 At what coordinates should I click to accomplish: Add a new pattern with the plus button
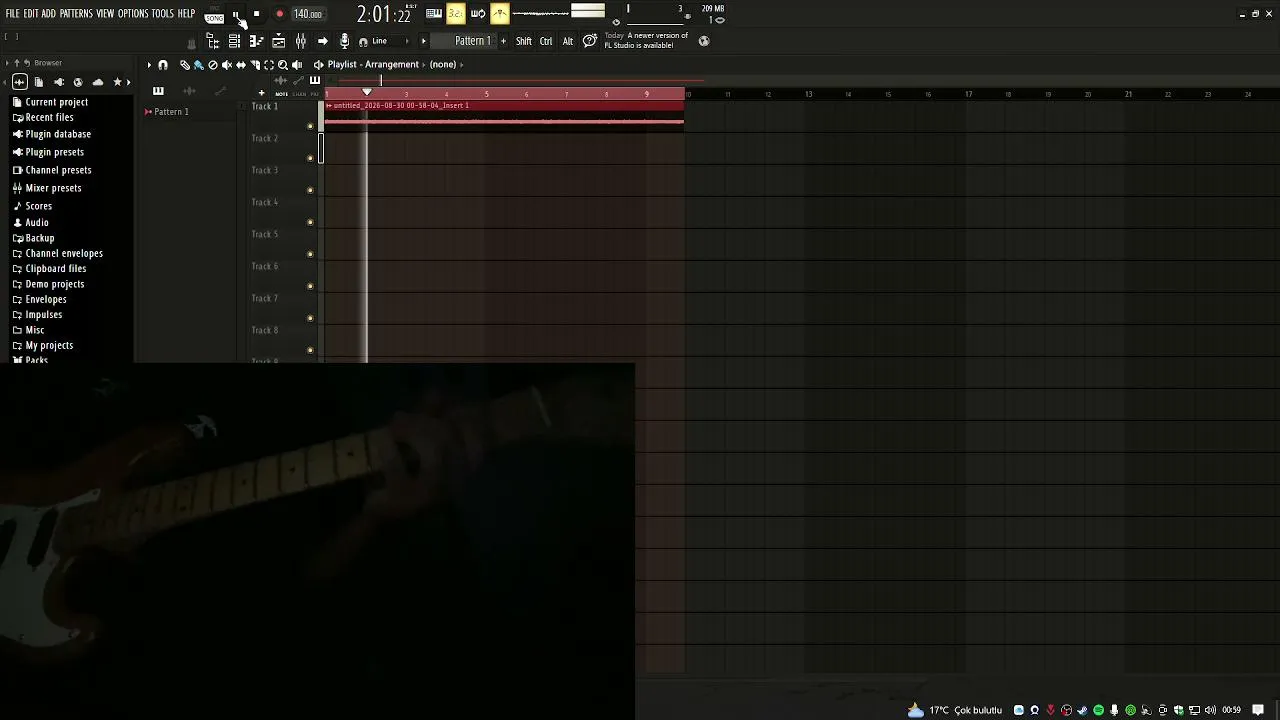click(x=503, y=41)
